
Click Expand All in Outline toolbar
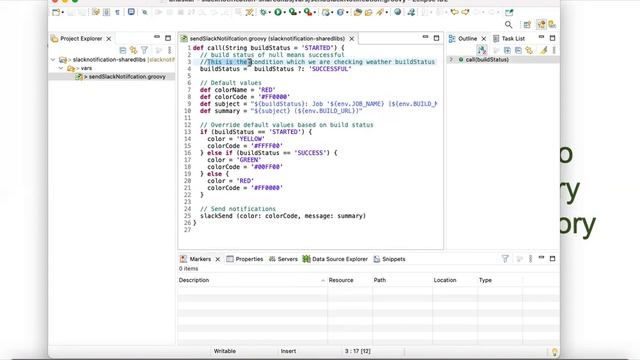point(507,50)
